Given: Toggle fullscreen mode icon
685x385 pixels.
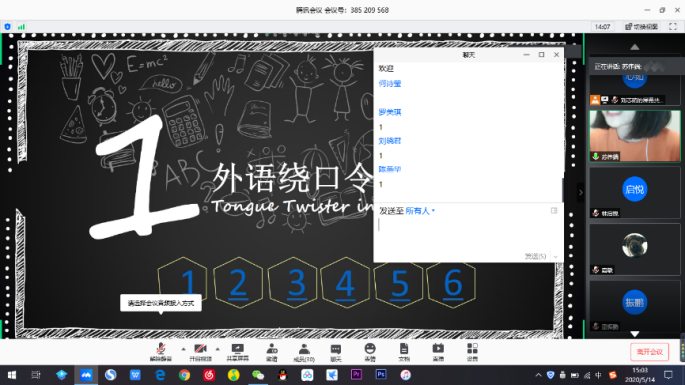Looking at the screenshot, I should click(673, 27).
